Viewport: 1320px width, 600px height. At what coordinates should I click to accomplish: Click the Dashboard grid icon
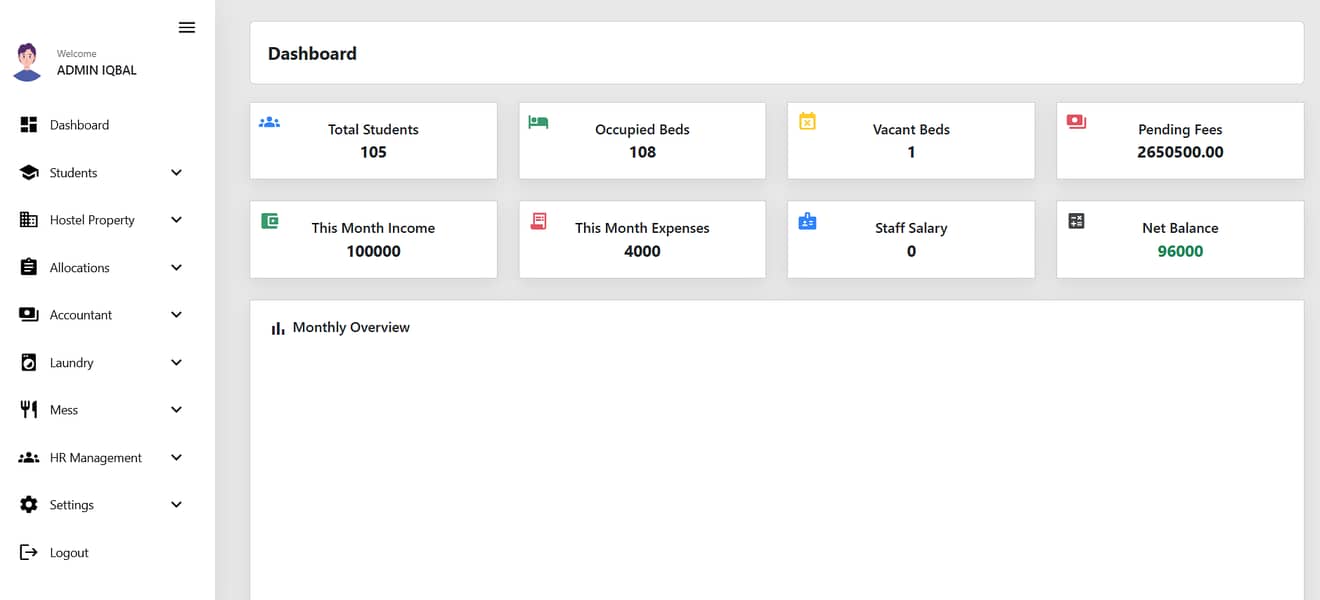[29, 125]
